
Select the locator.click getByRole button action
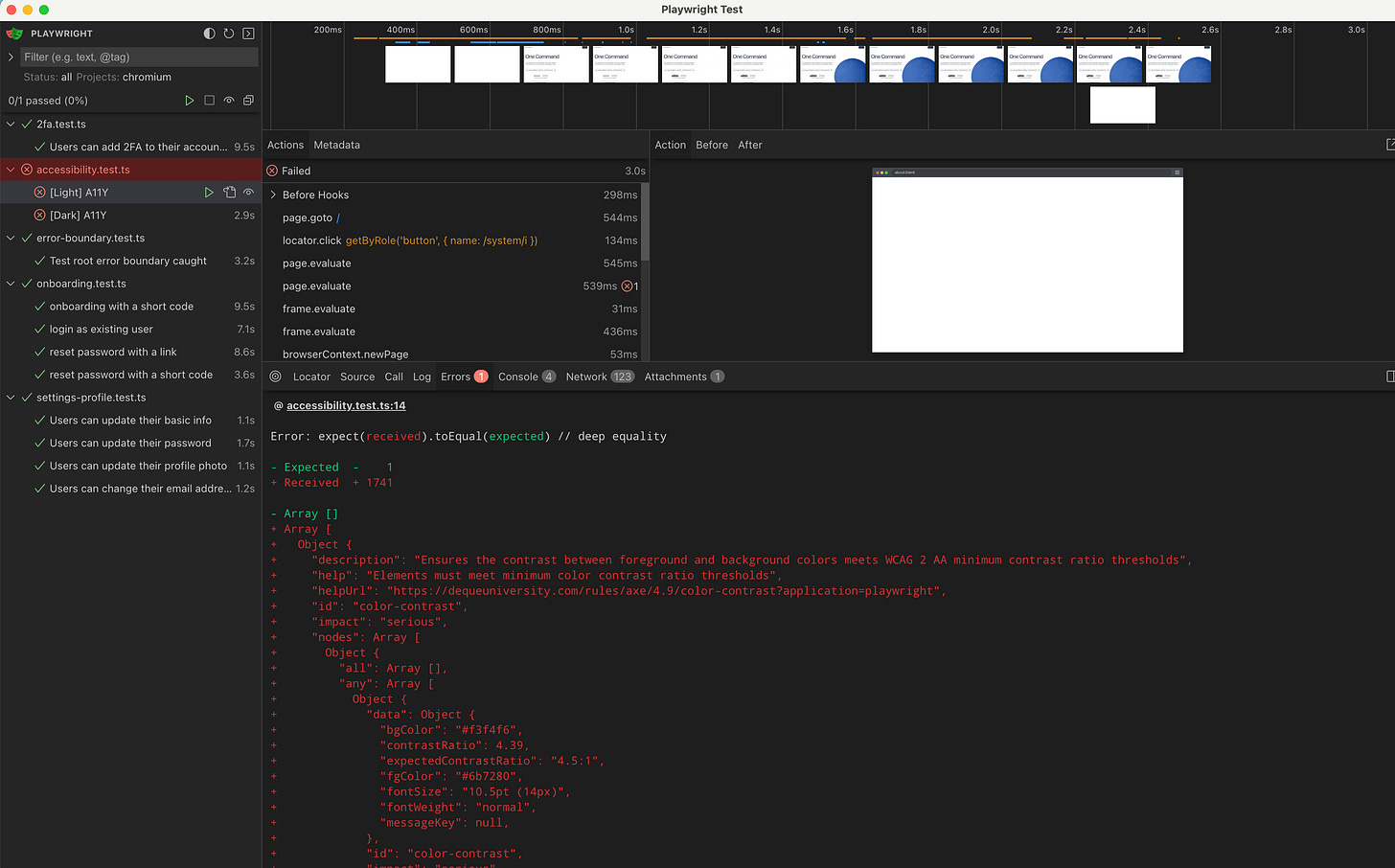click(452, 240)
